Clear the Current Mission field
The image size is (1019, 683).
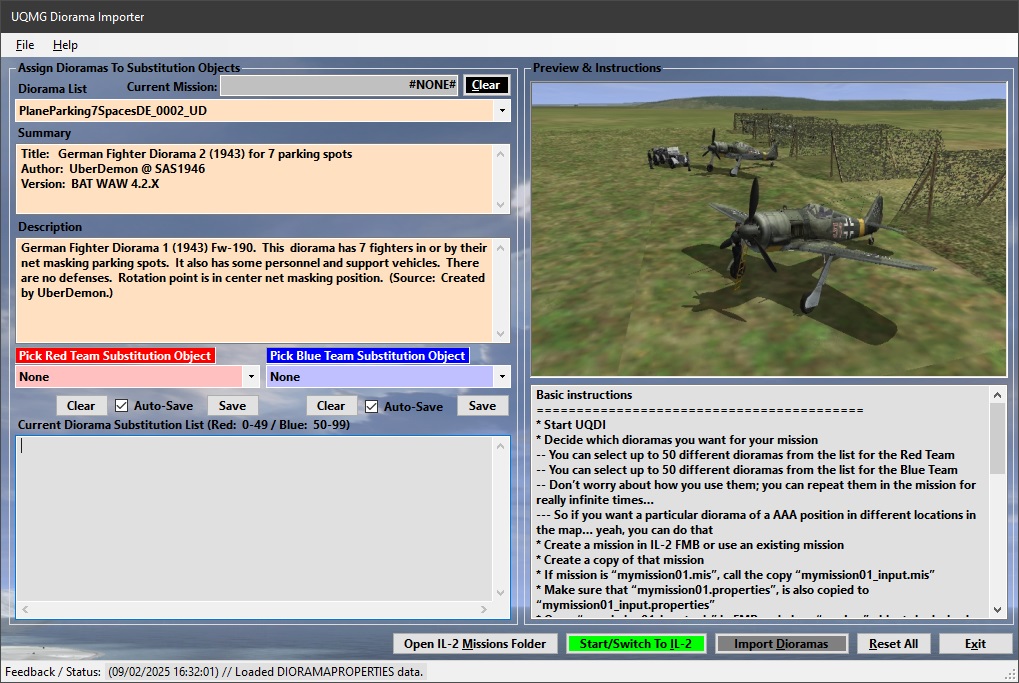[x=486, y=85]
